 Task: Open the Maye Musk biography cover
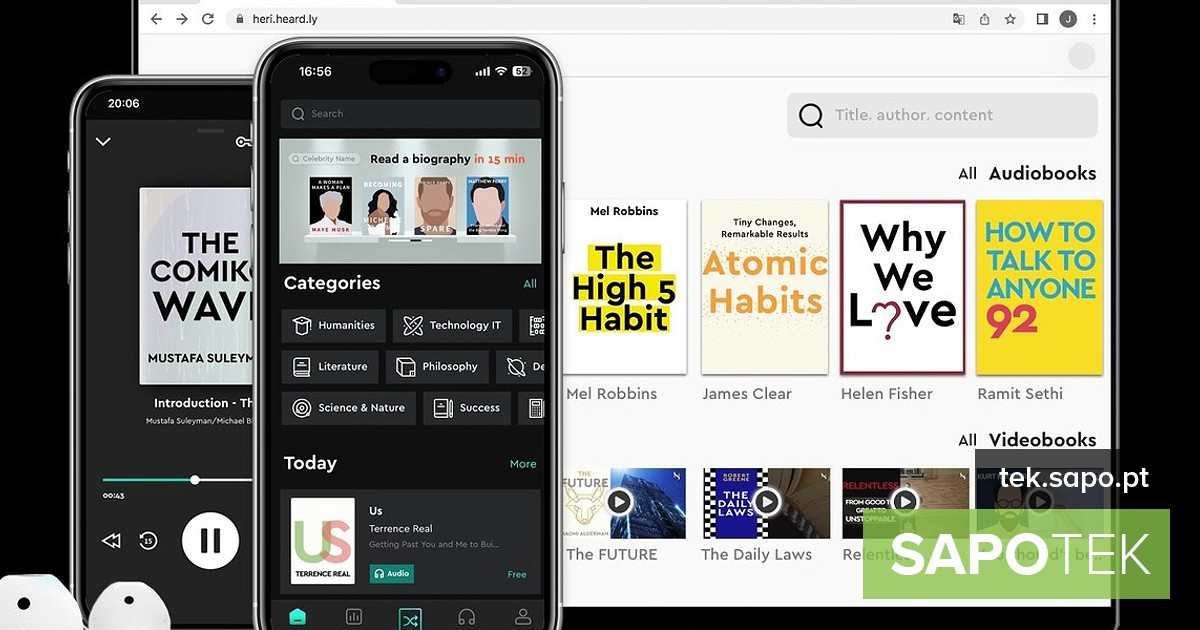(x=331, y=206)
